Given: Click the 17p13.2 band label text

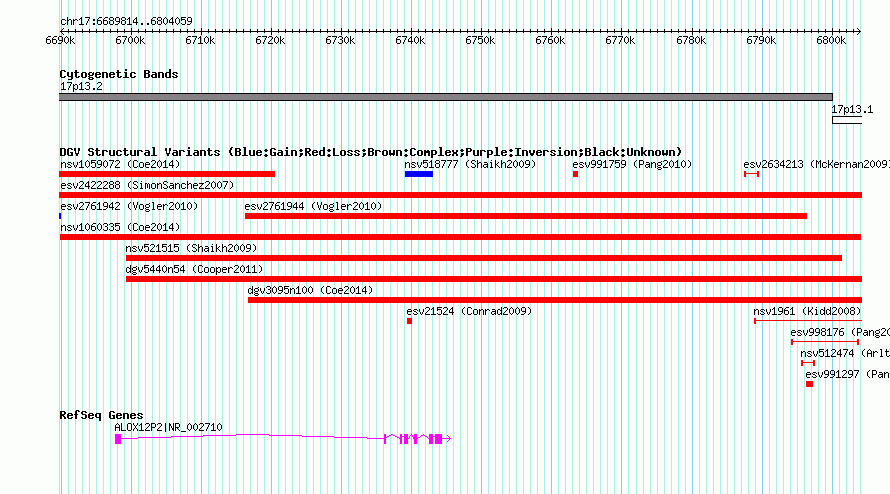Looking at the screenshot, I should (81, 86).
